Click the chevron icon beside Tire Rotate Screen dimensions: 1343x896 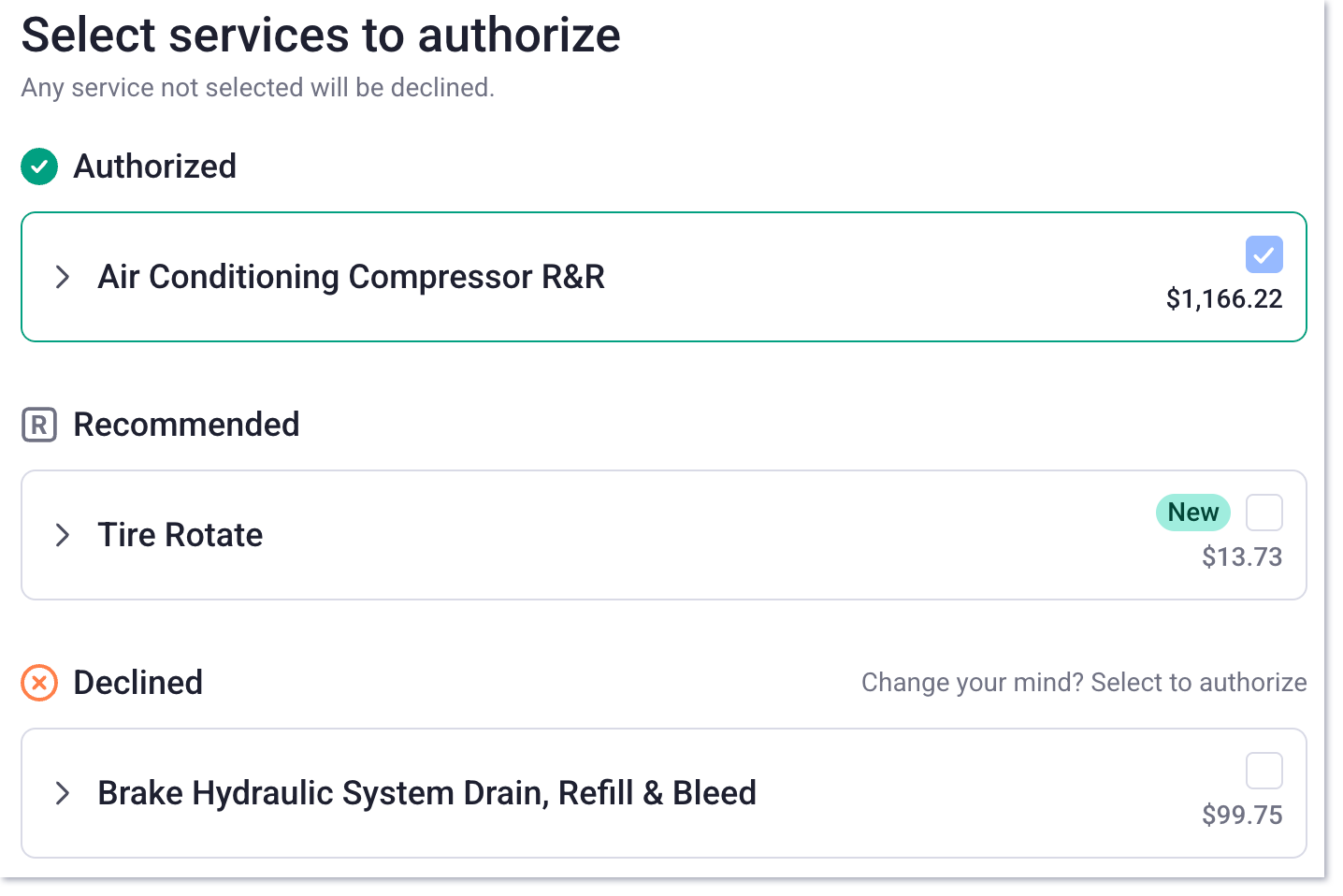(x=62, y=535)
